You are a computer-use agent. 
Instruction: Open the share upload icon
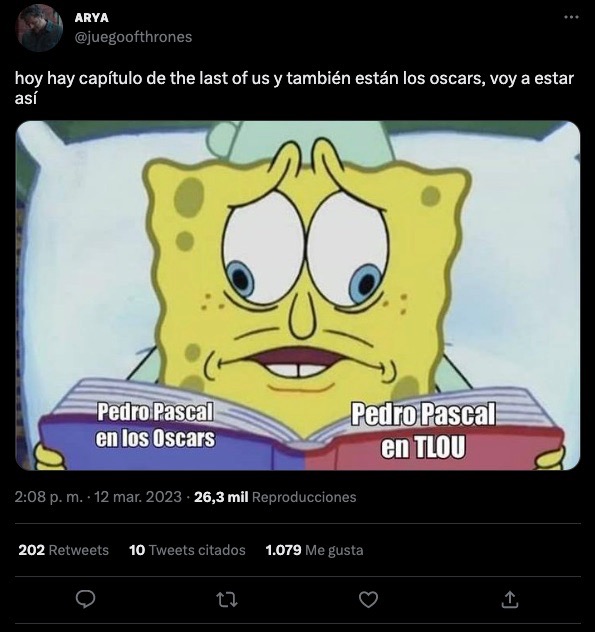[510, 599]
